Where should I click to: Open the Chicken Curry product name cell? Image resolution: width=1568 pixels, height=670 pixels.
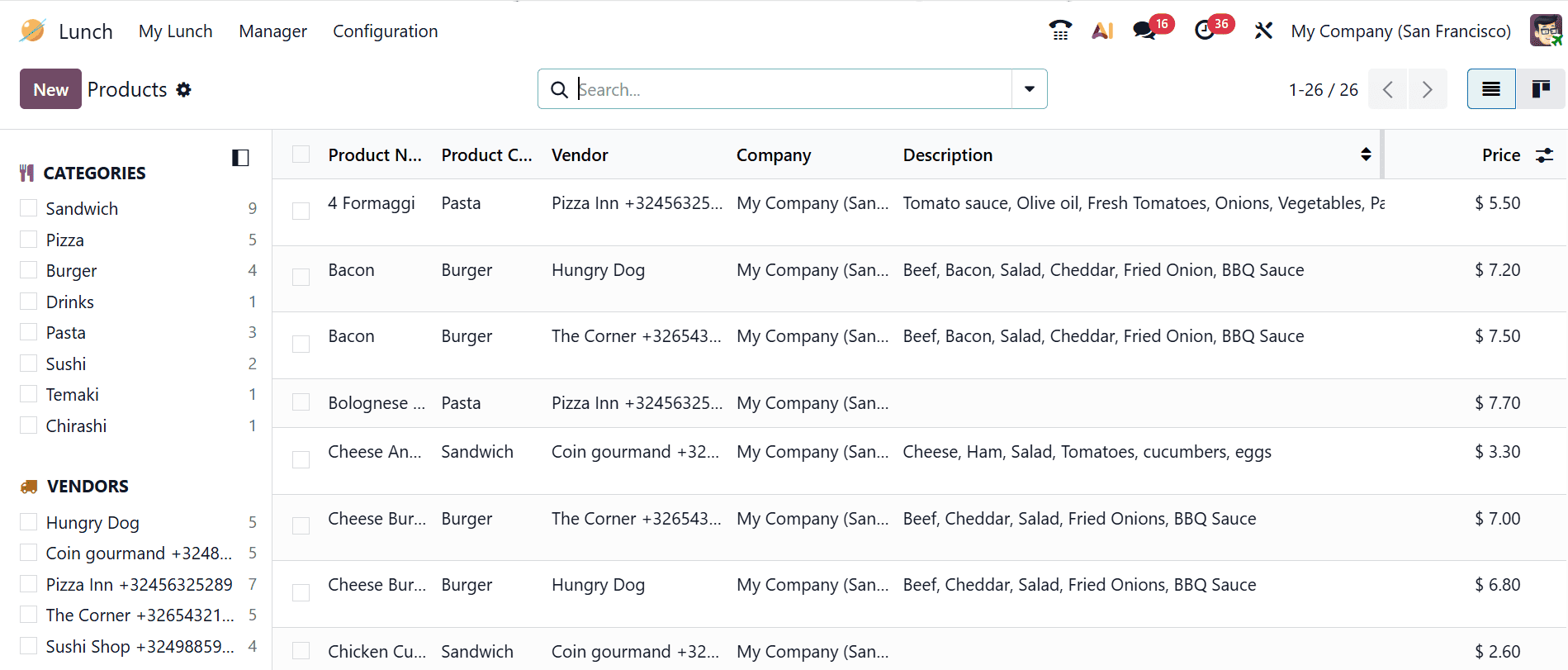click(x=377, y=652)
